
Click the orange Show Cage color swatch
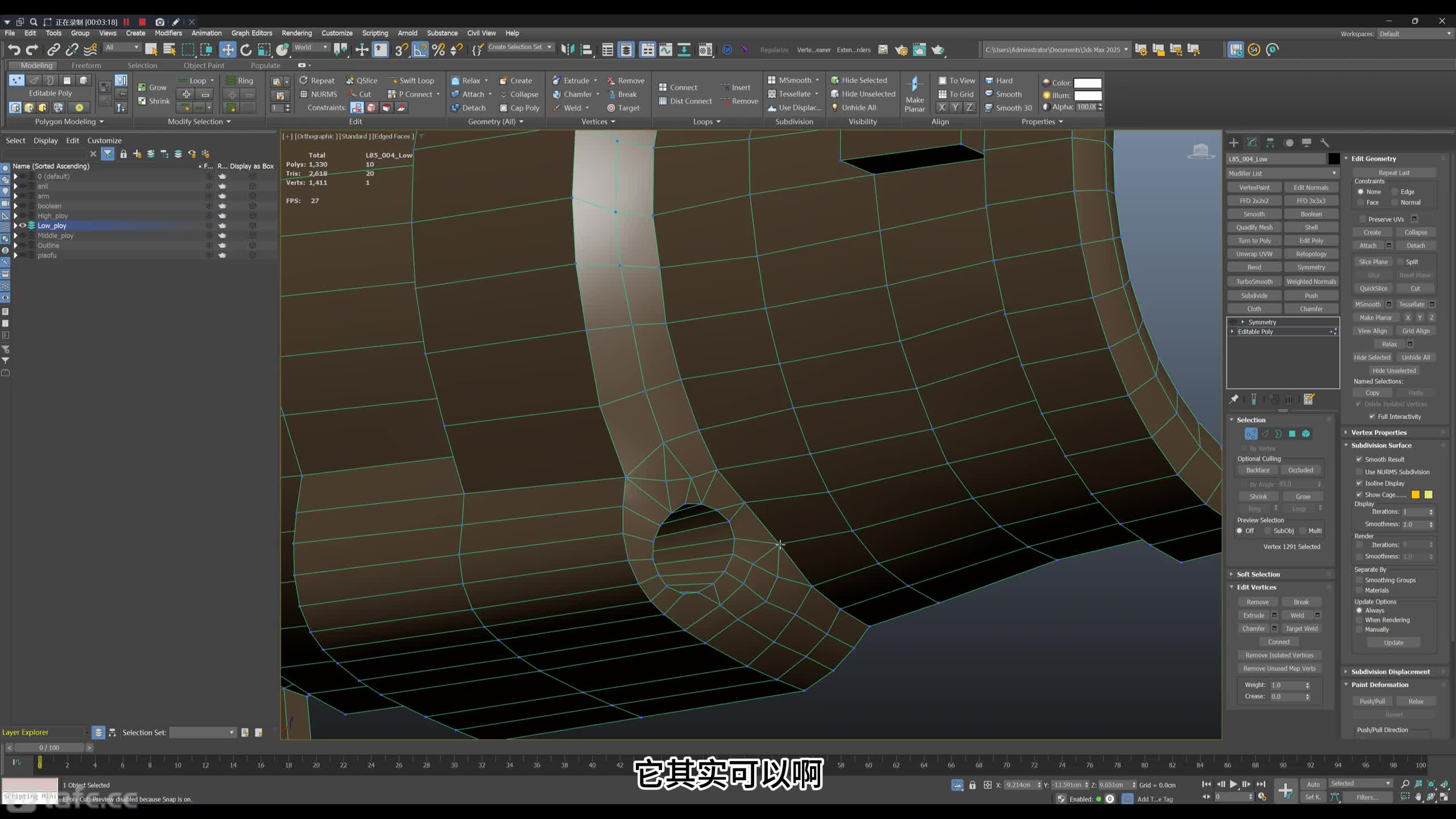[x=1416, y=495]
